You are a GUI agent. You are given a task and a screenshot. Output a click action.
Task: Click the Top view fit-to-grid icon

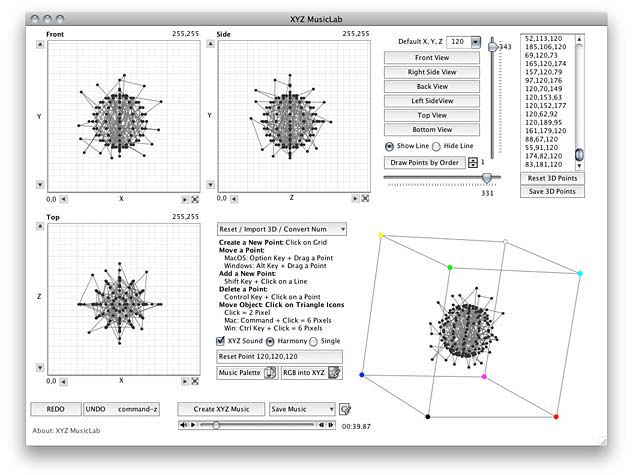tap(195, 381)
